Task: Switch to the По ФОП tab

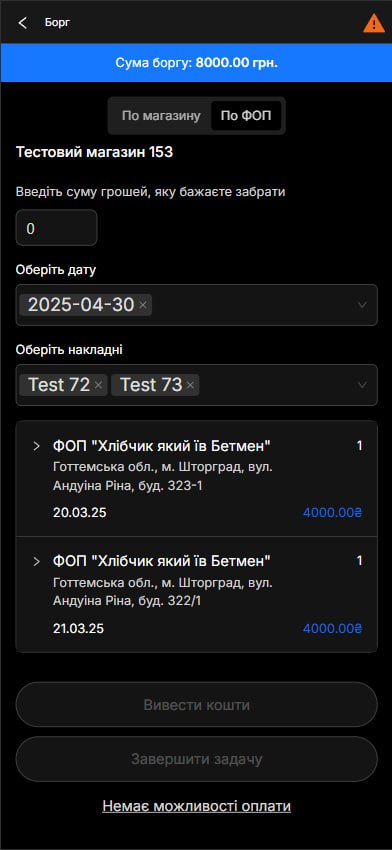Action: [x=246, y=115]
